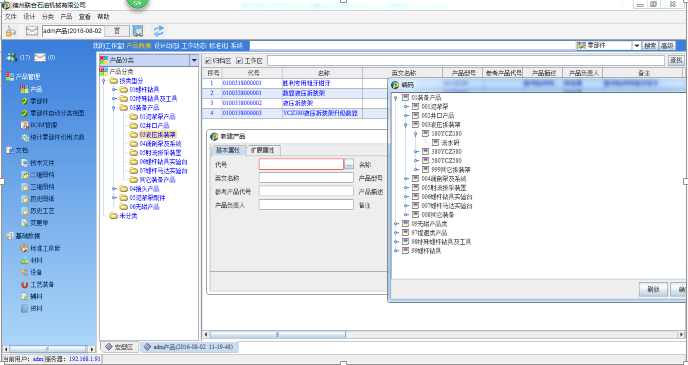Image resolution: width=688 pixels, height=365 pixels.
Task: Expand 04接头产品 tree node
Action: 114,189
